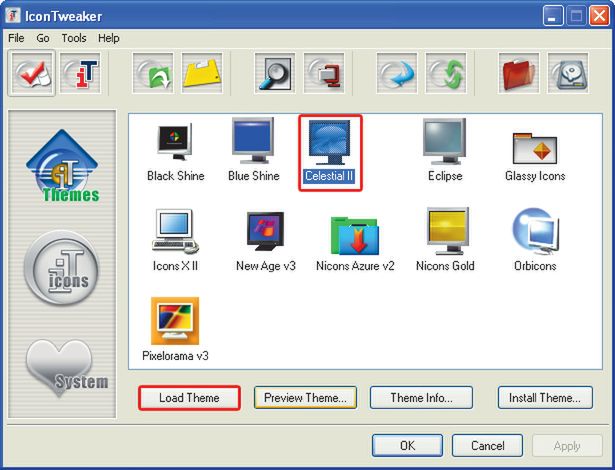Close the IconTweaker window
Screen dimensions: 615x470
pos(600,16)
